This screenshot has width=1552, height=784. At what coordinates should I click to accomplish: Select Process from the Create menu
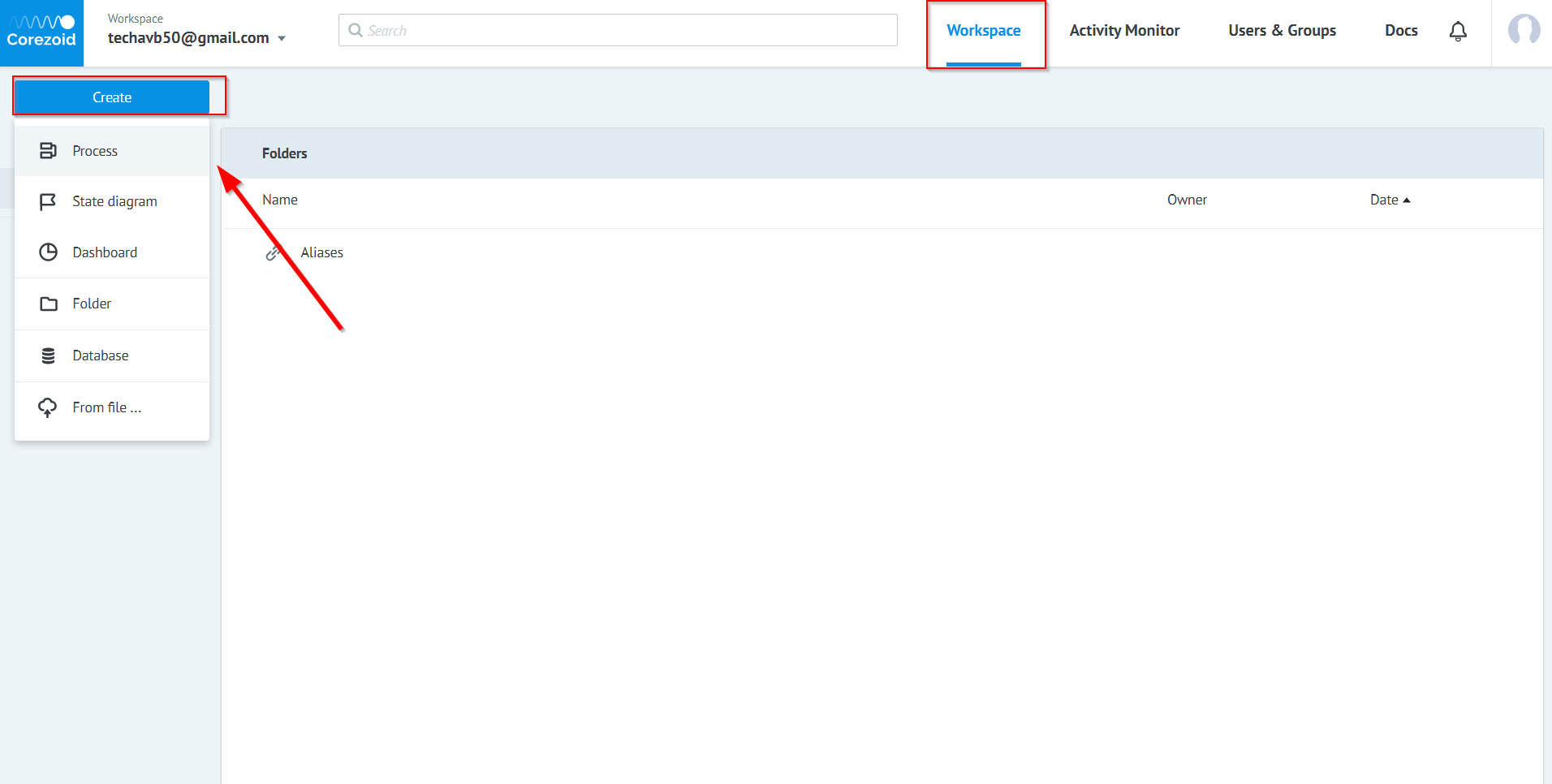112,151
